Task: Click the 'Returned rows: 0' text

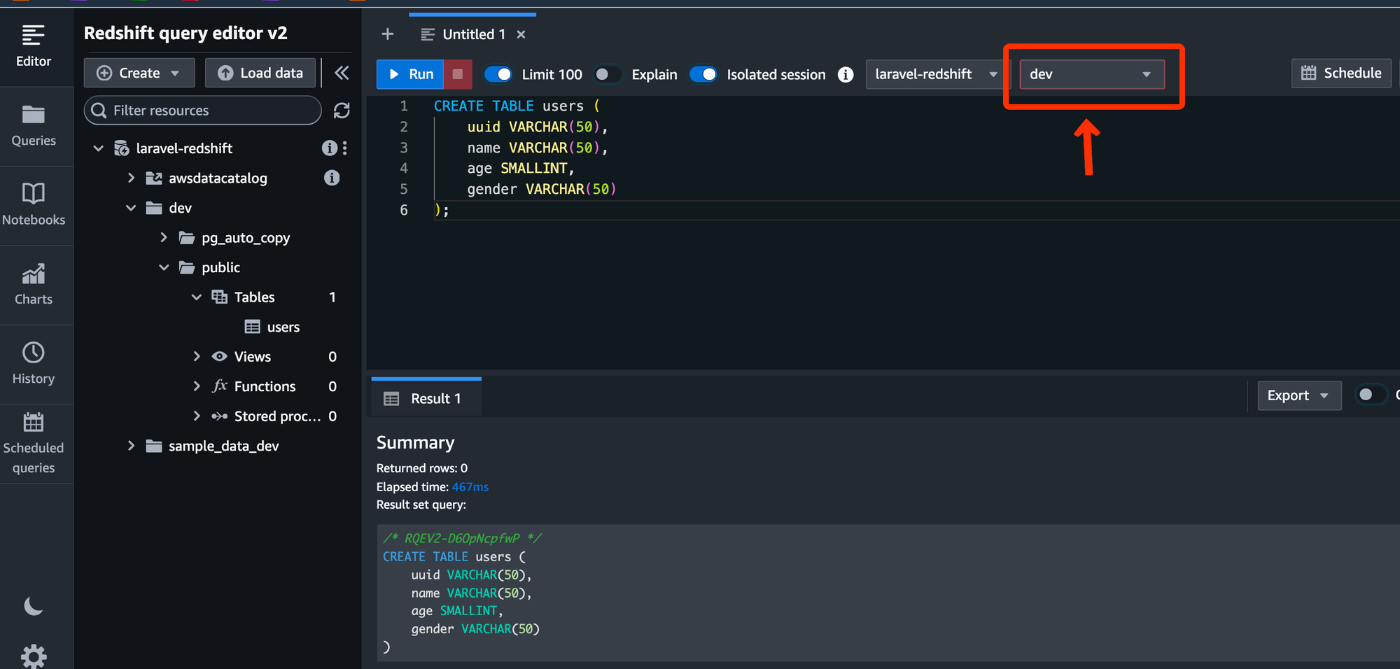Action: [x=422, y=468]
